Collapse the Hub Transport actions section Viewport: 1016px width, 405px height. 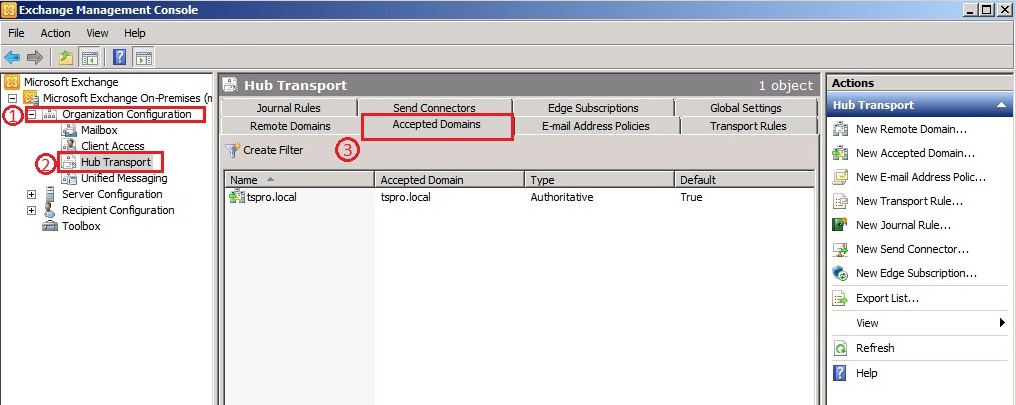pyautogui.click(x=1000, y=105)
